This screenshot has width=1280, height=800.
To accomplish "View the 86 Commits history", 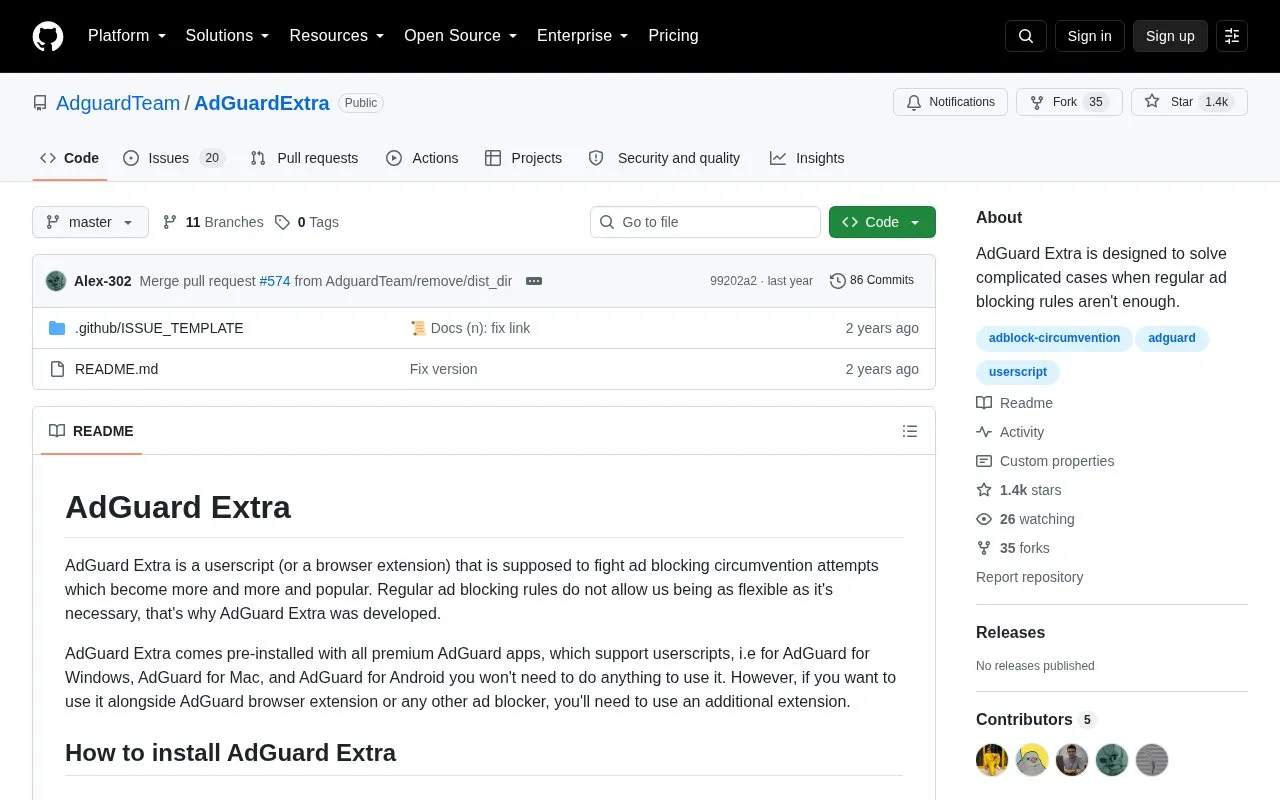I will click(872, 281).
